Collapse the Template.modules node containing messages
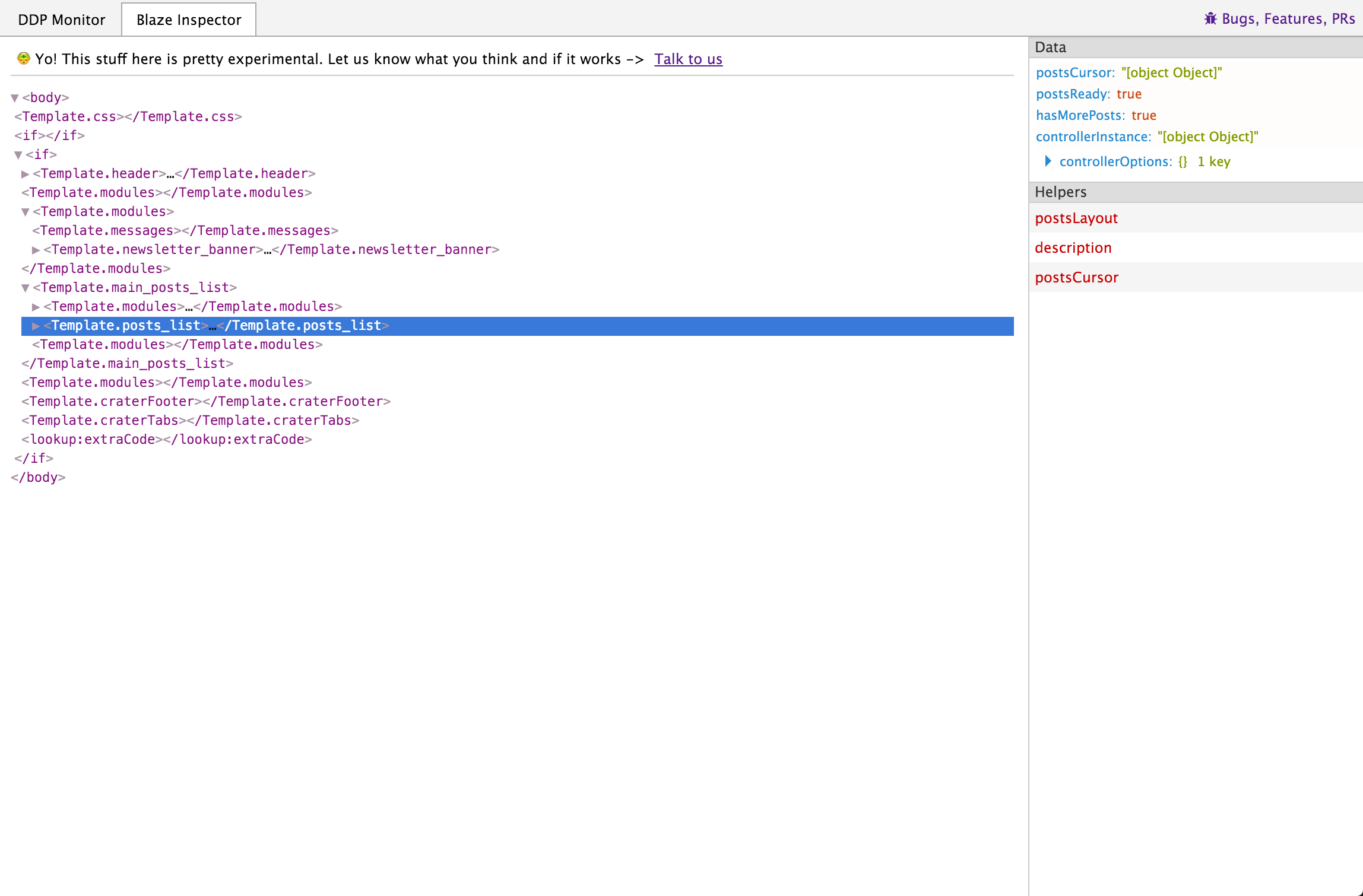Image resolution: width=1363 pixels, height=896 pixels. click(x=26, y=212)
